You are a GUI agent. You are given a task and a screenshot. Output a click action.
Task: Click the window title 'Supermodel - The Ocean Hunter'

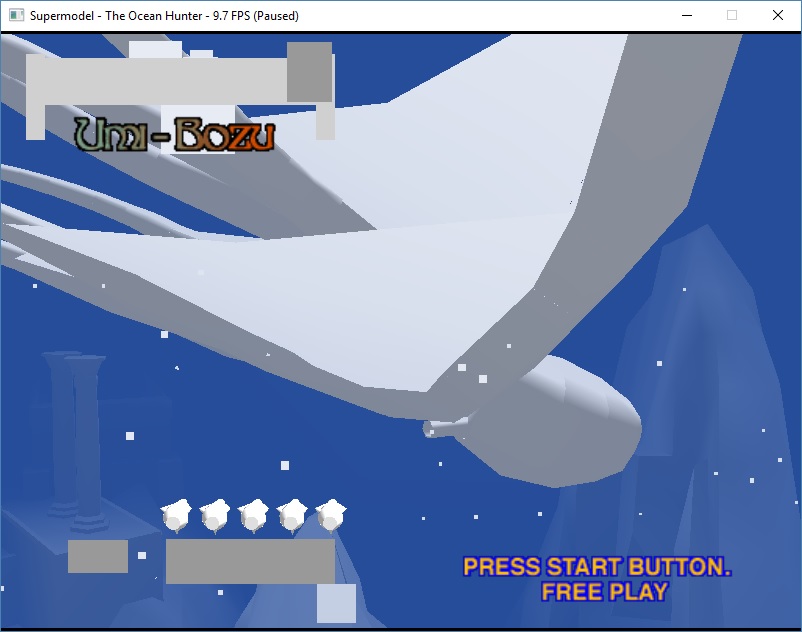click(x=164, y=16)
